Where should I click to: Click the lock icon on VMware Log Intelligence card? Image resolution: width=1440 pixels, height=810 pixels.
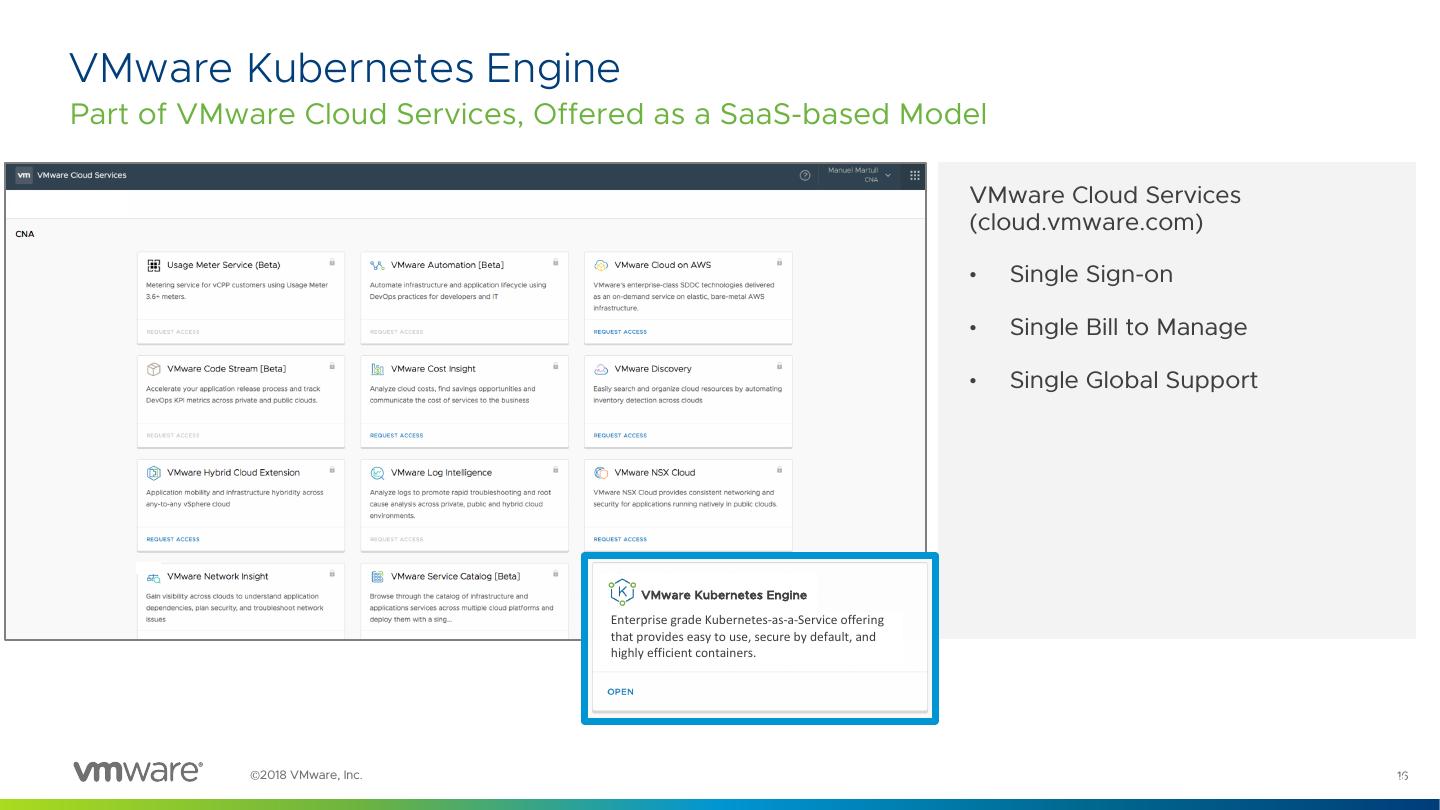556,469
